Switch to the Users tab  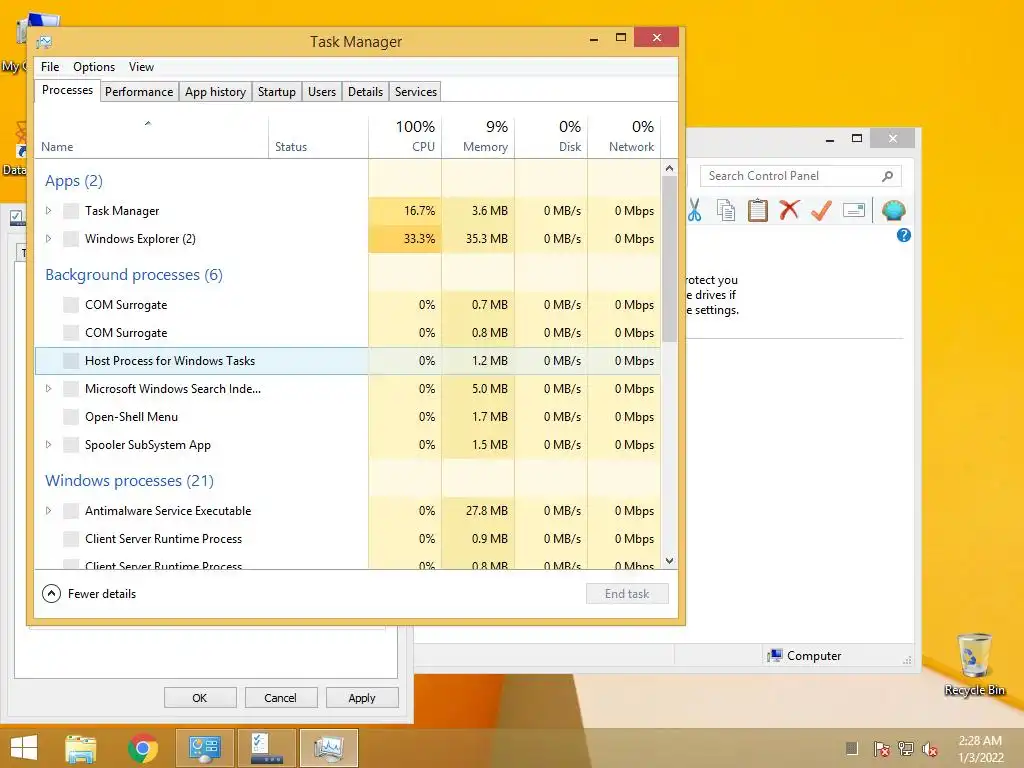tap(322, 91)
